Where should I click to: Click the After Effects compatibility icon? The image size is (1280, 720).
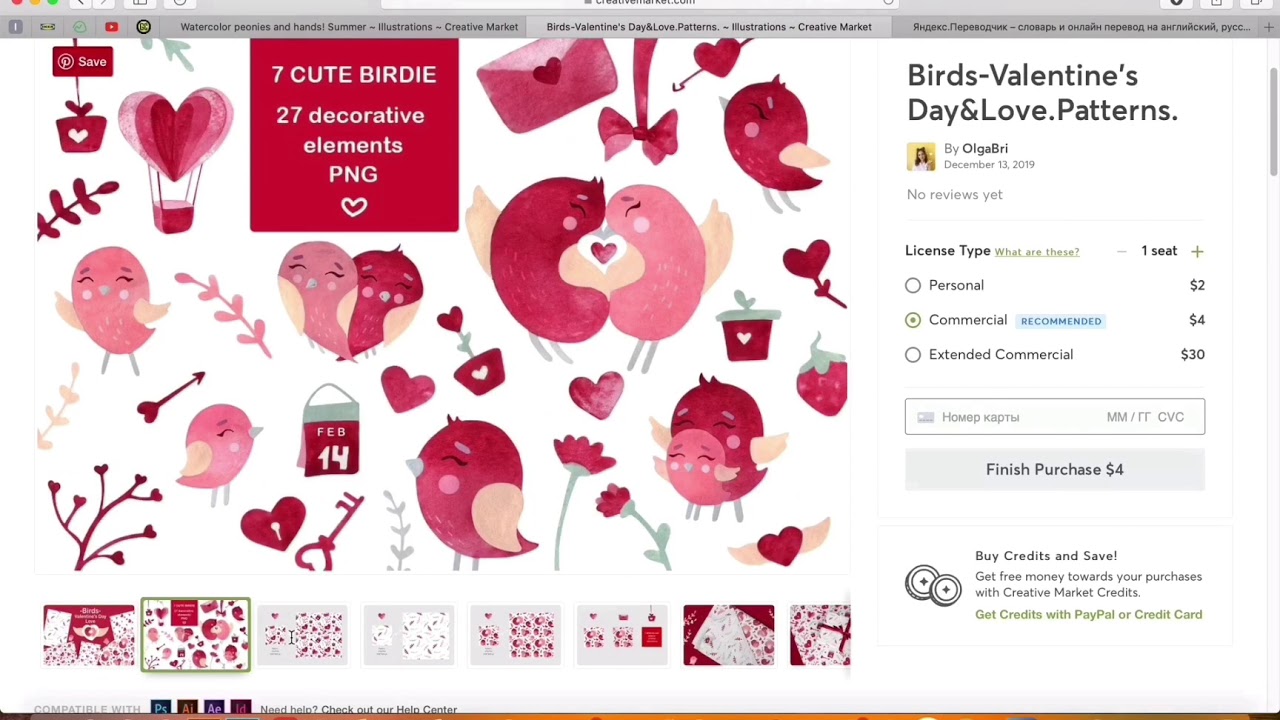(x=213, y=709)
